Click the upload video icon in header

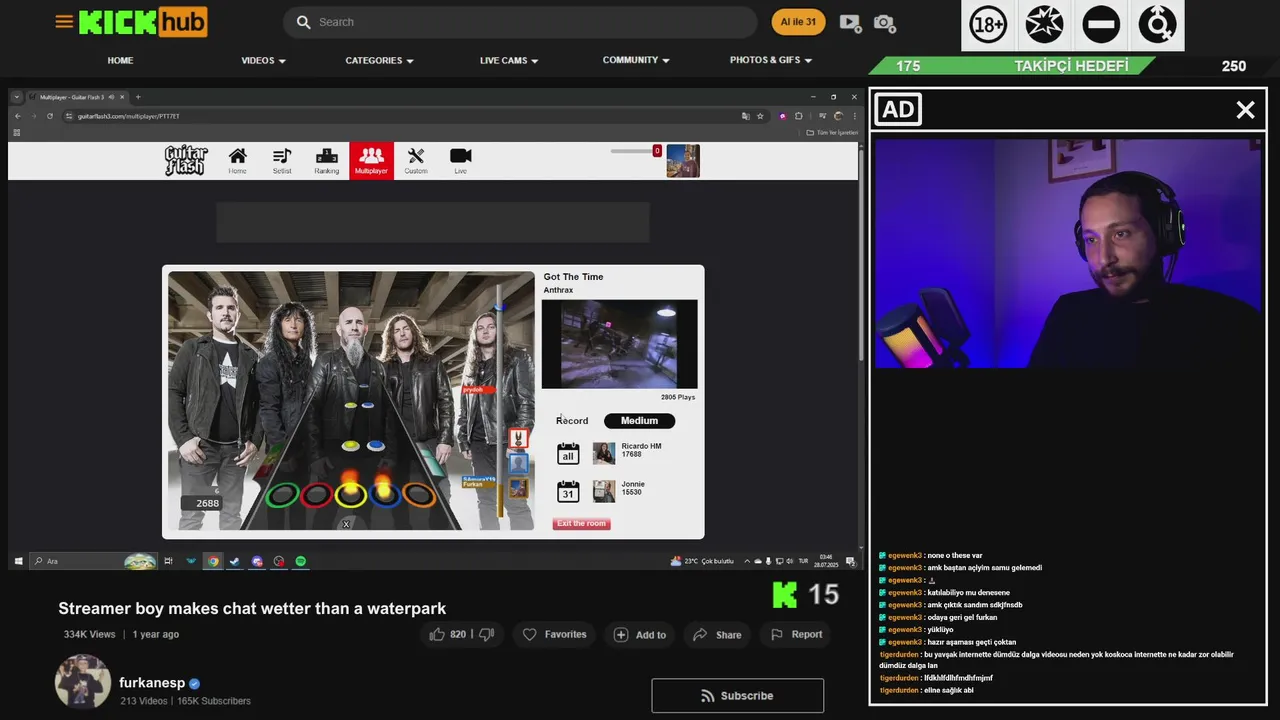click(x=850, y=22)
